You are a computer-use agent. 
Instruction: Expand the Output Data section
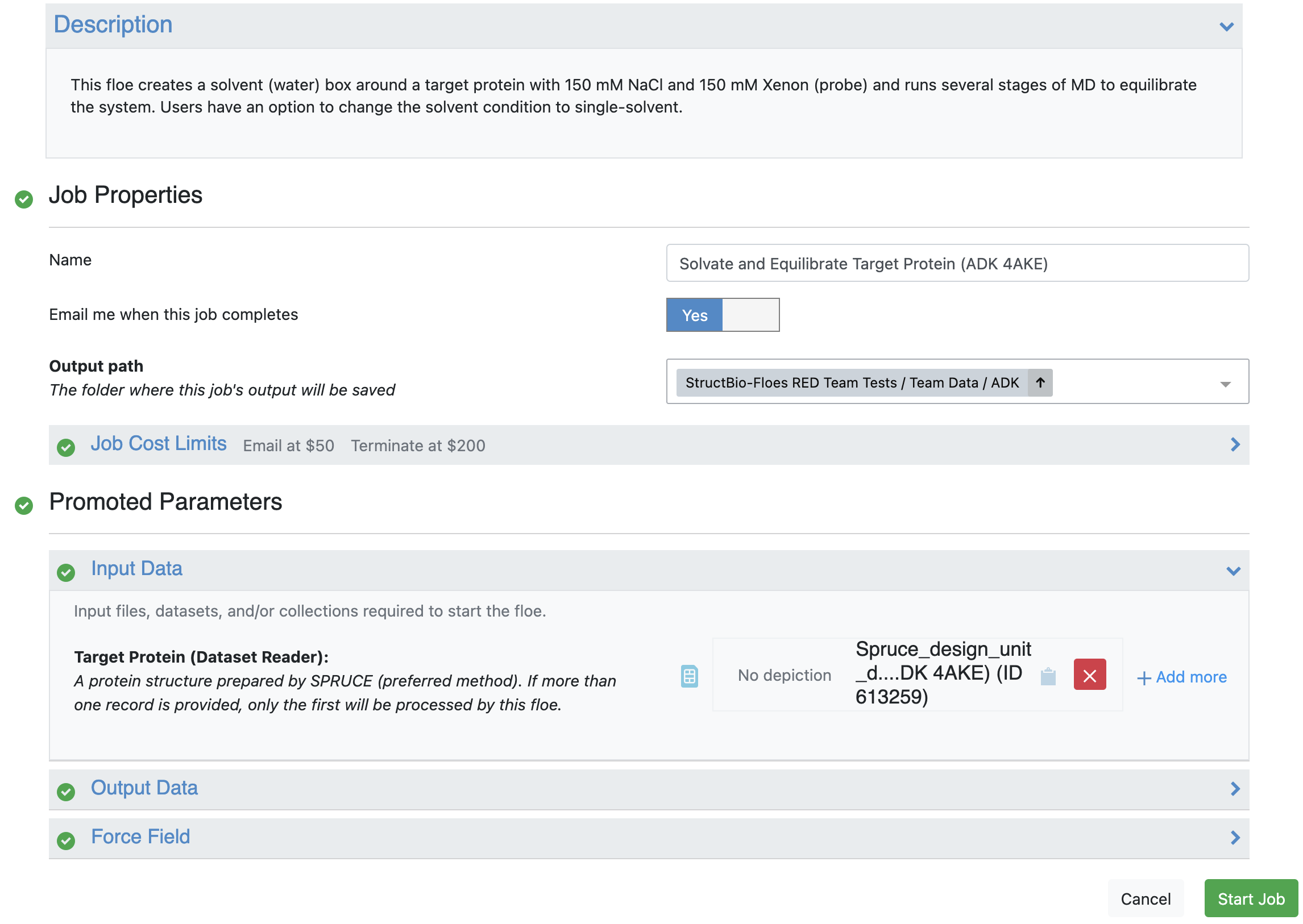coord(1234,789)
